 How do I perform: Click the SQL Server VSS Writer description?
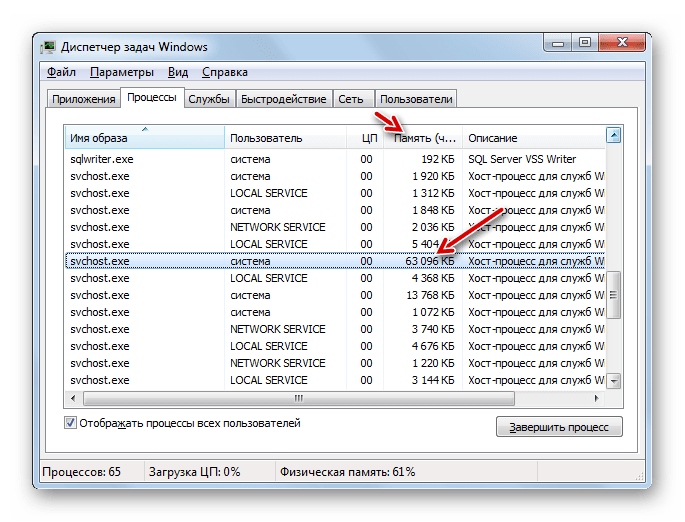pyautogui.click(x=522, y=159)
